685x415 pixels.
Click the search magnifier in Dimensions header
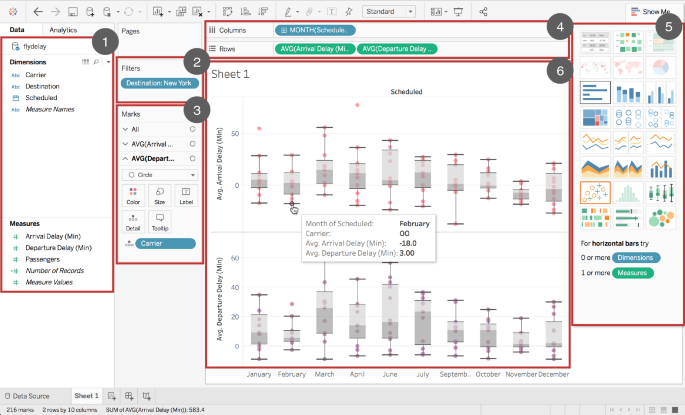pyautogui.click(x=96, y=62)
